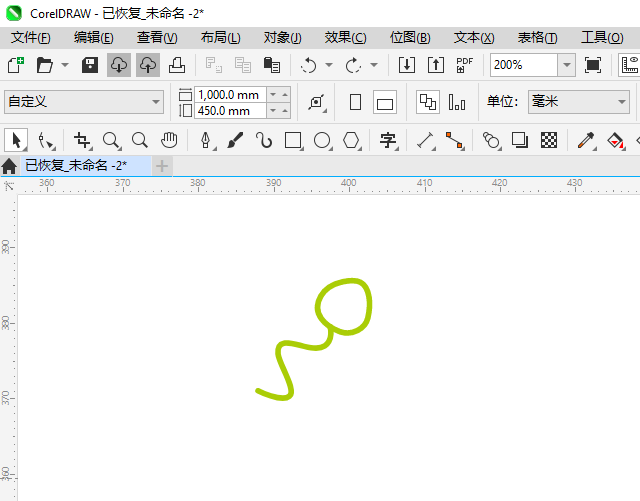Click the Export to PDF icon
Image resolution: width=640 pixels, height=501 pixels.
(464, 65)
